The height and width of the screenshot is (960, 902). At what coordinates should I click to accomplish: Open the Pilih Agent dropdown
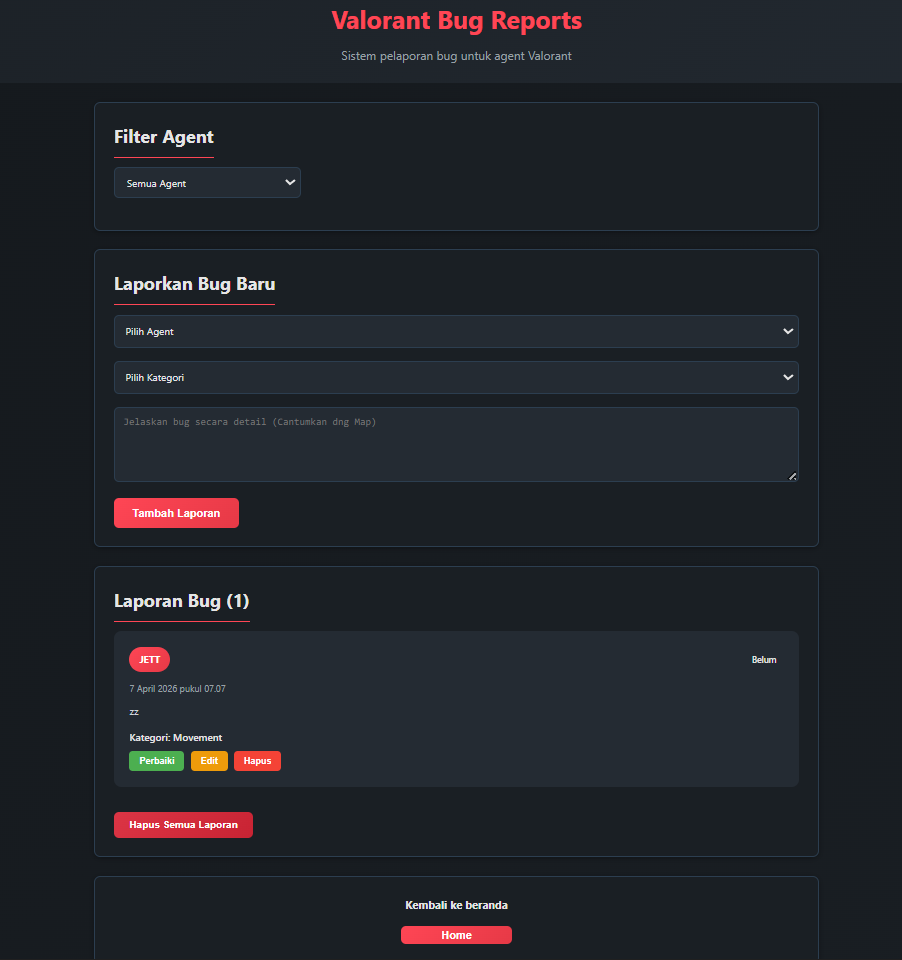(x=456, y=331)
